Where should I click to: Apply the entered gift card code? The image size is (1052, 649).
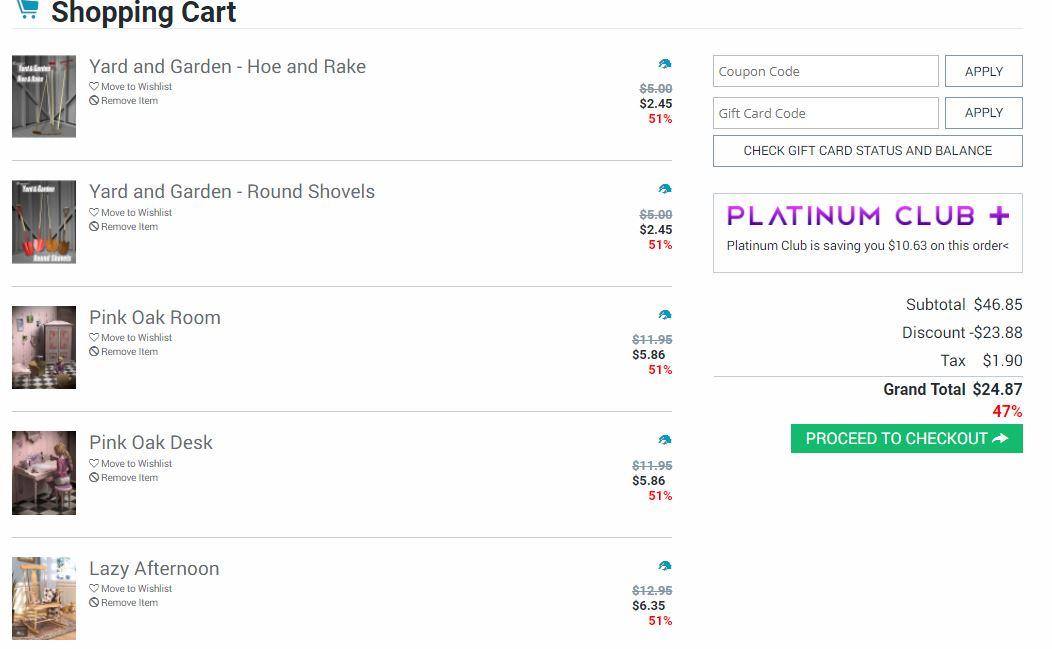pyautogui.click(x=983, y=113)
